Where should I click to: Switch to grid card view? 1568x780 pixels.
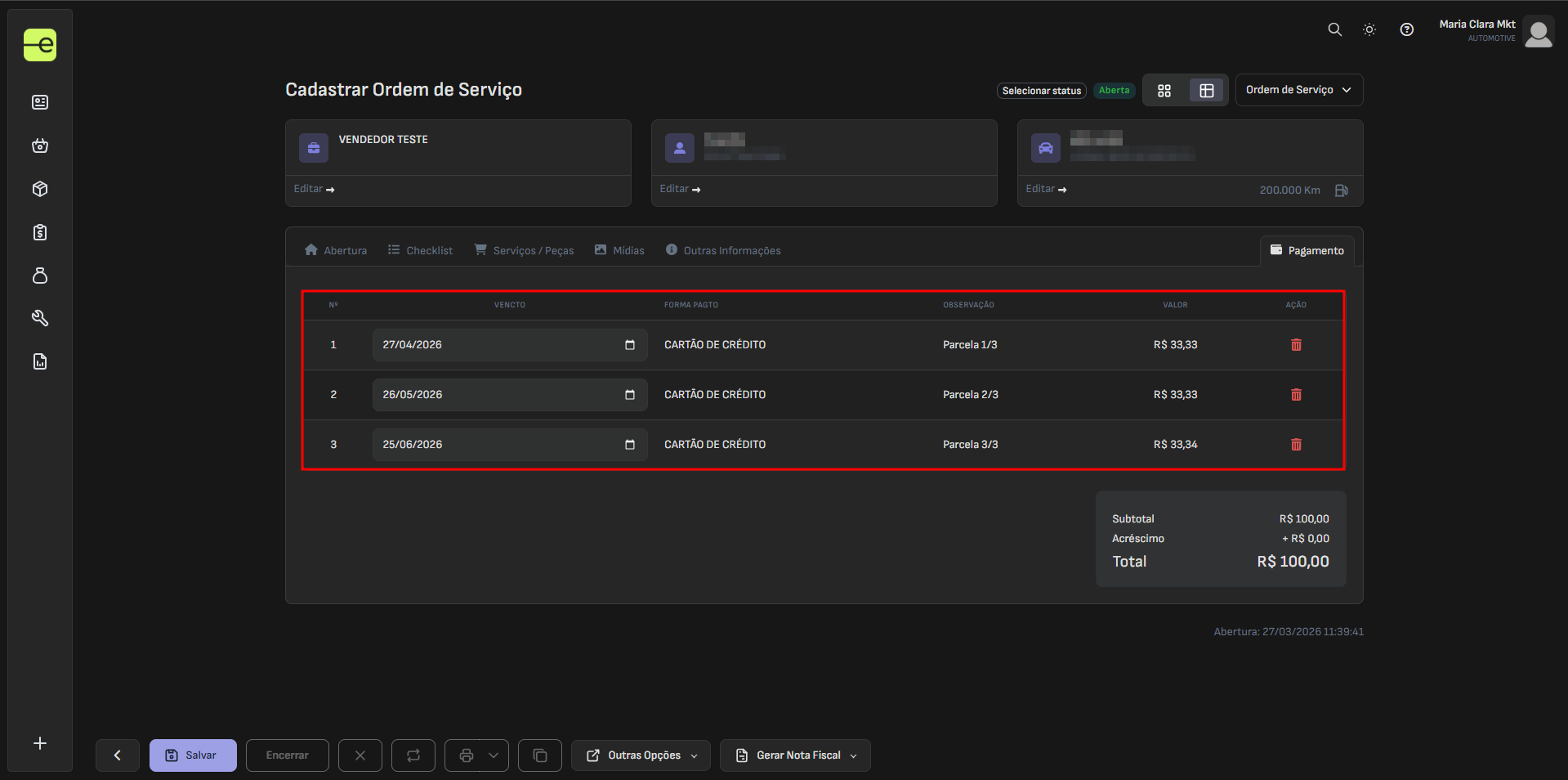(1164, 91)
